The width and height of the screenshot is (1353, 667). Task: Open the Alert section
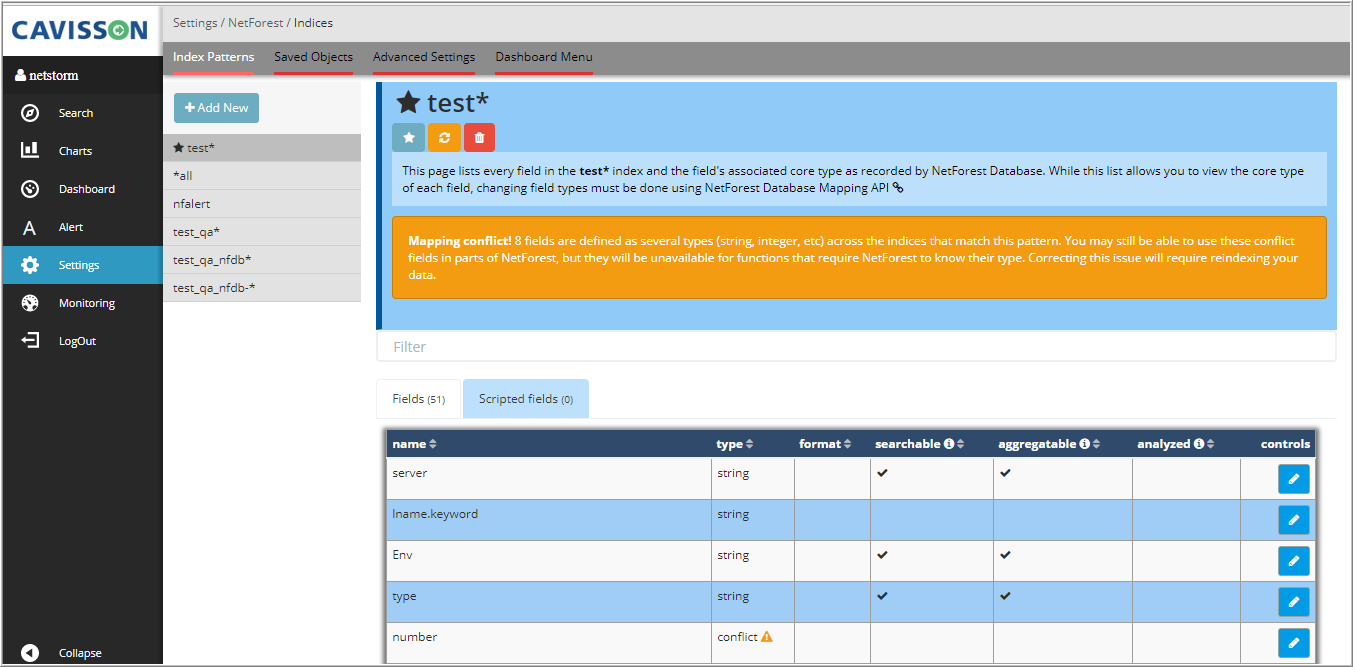pos(82,227)
